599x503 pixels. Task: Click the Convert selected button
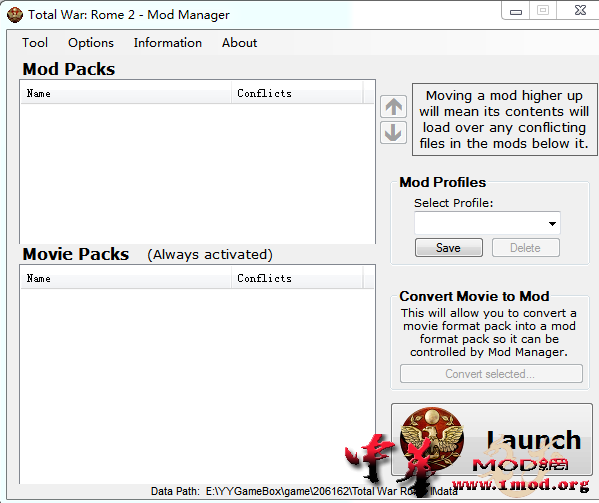coord(491,374)
